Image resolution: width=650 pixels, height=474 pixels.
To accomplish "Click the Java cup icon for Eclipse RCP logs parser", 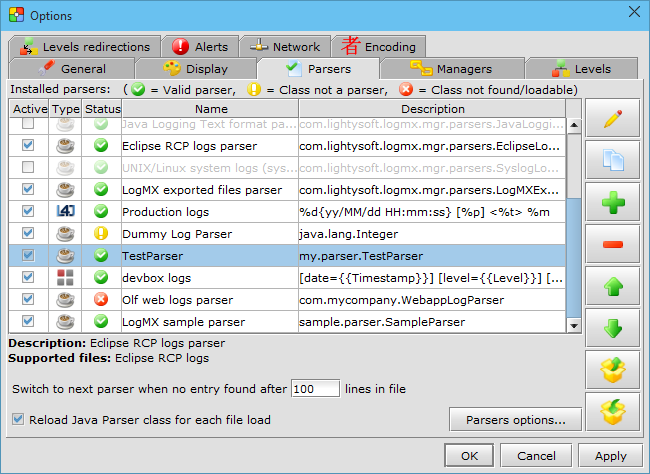I will [65, 146].
